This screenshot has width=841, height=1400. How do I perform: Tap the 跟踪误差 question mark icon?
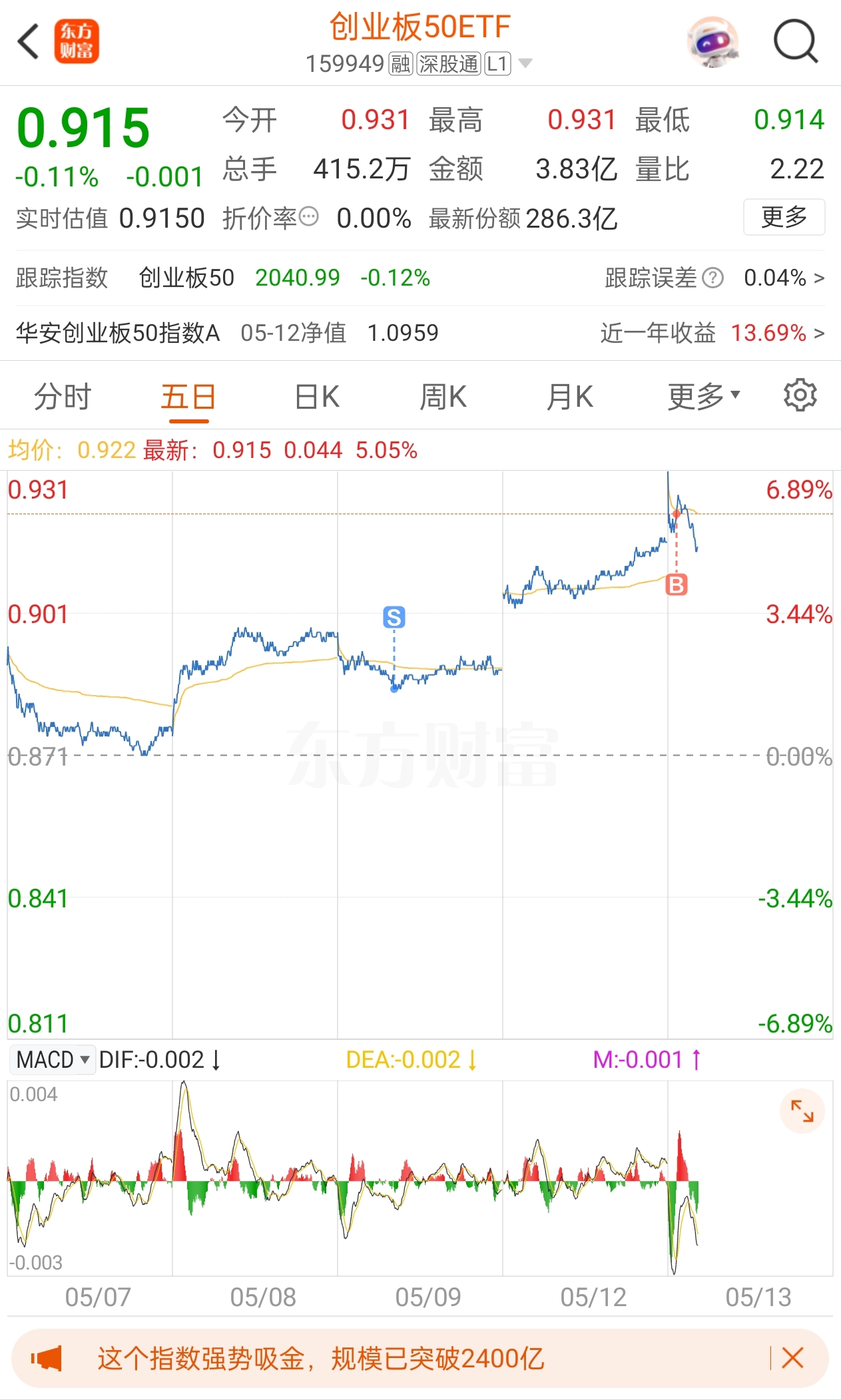coord(712,278)
